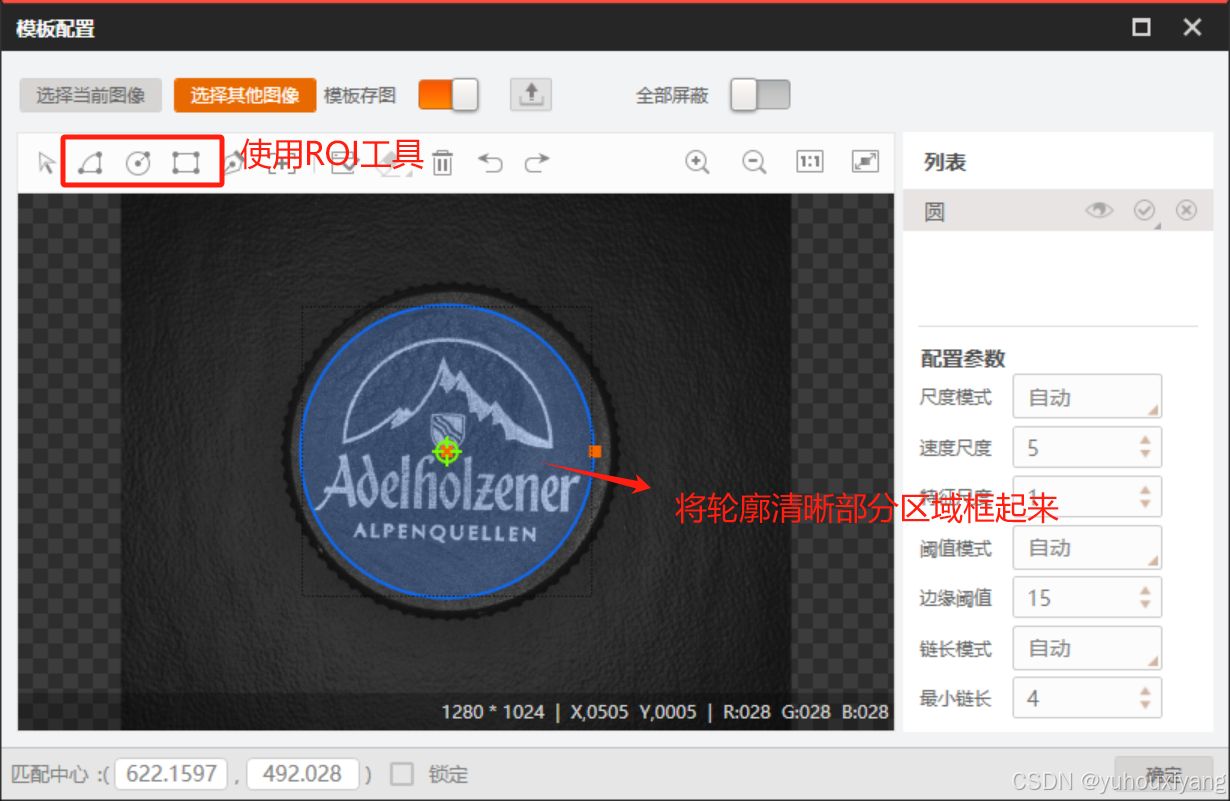
Task: Open the 阈值模式 dropdown
Action: pos(1087,547)
